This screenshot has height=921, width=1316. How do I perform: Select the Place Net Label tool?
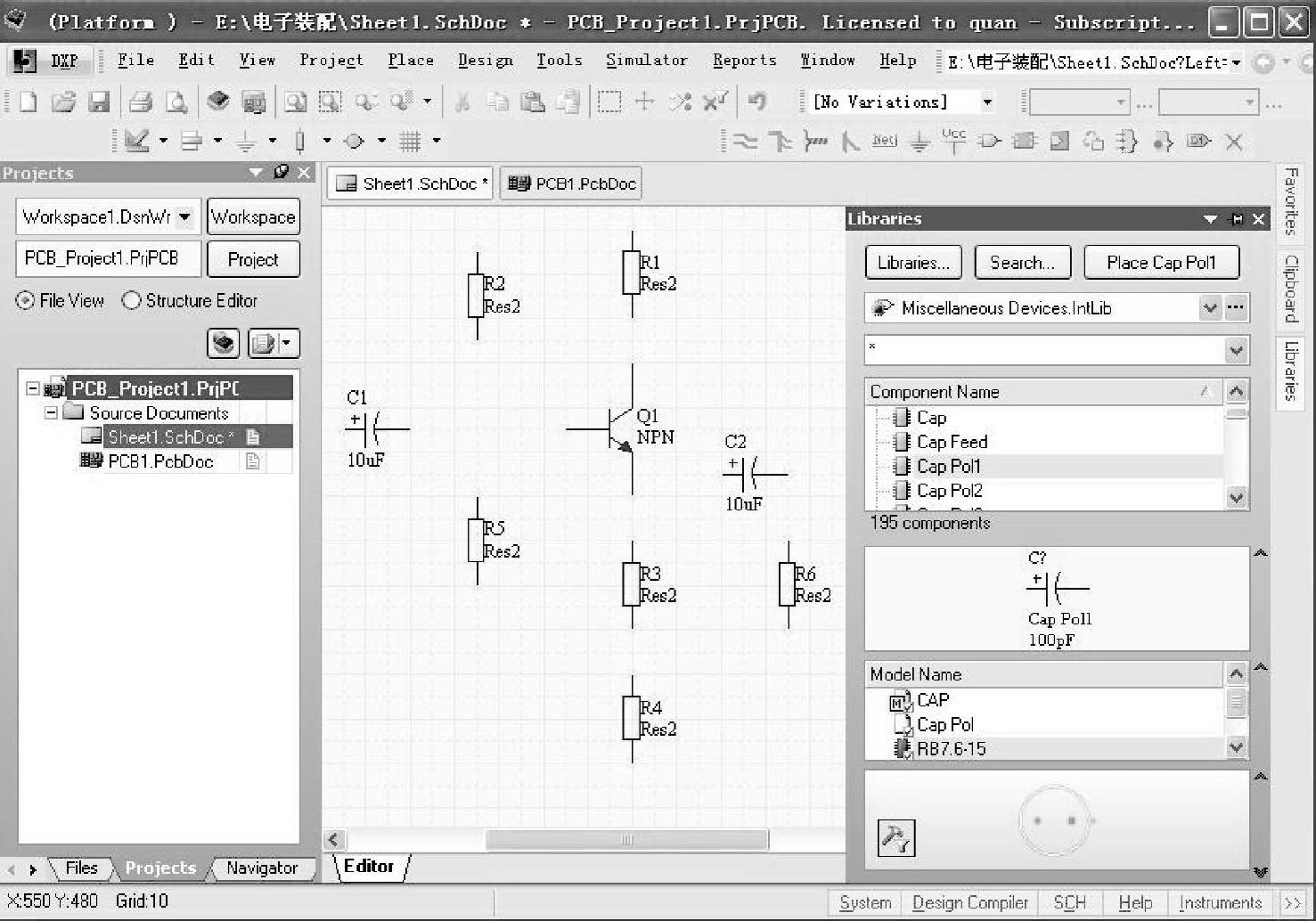(x=884, y=141)
